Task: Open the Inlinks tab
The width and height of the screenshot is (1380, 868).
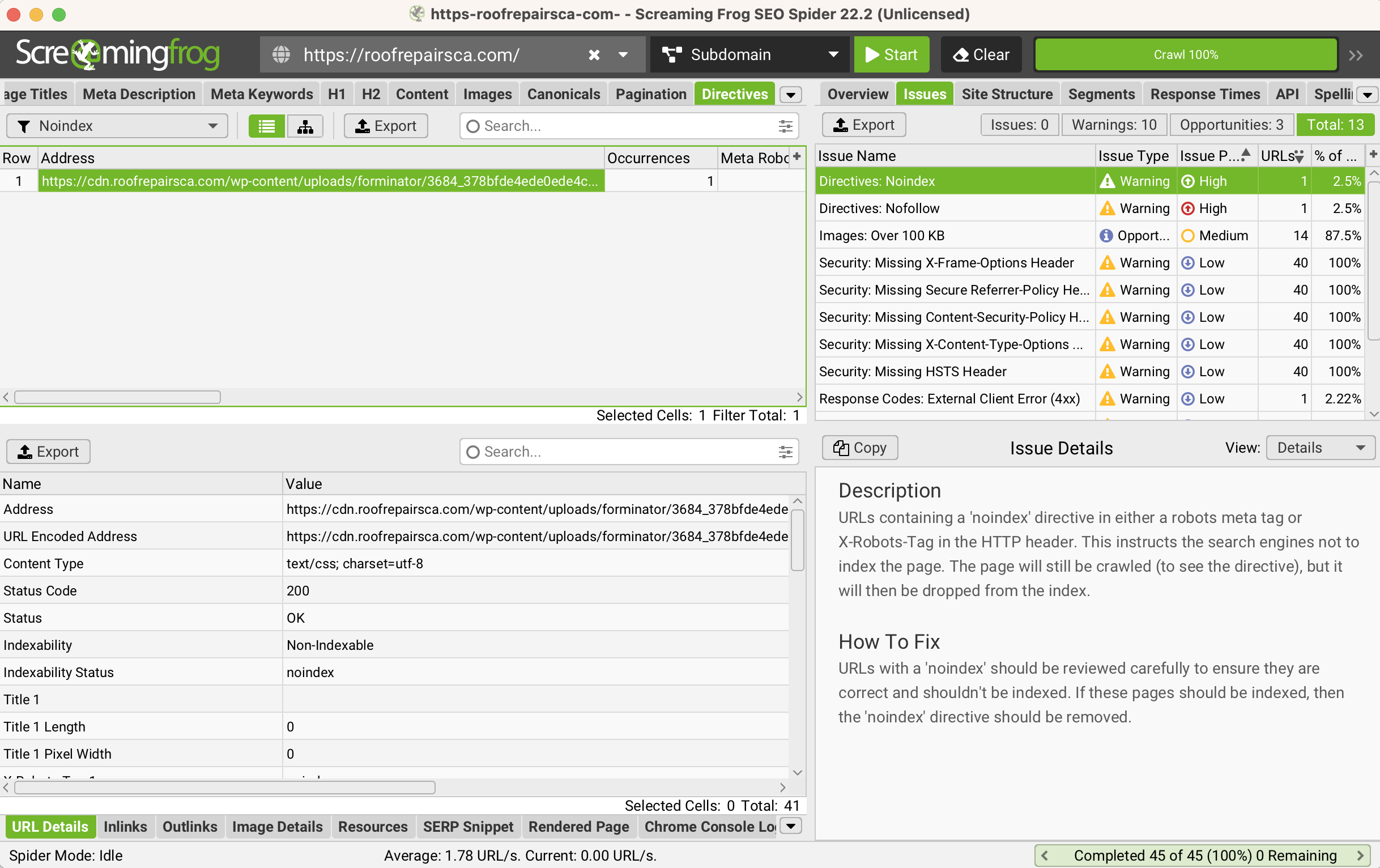Action: coord(125,826)
